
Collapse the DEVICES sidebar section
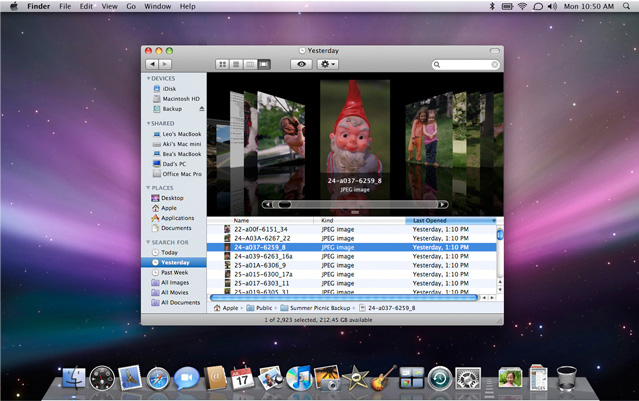(148, 78)
